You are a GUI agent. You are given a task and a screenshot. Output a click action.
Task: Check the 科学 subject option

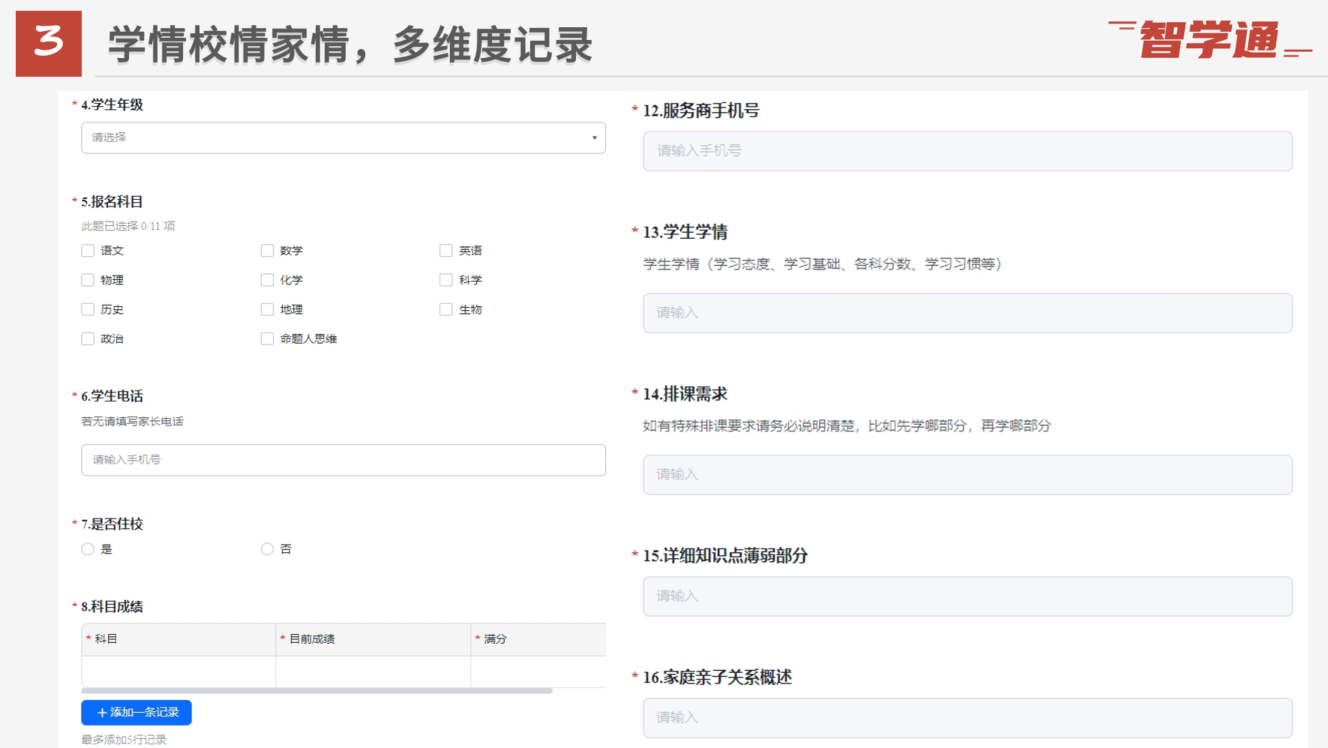coord(446,280)
